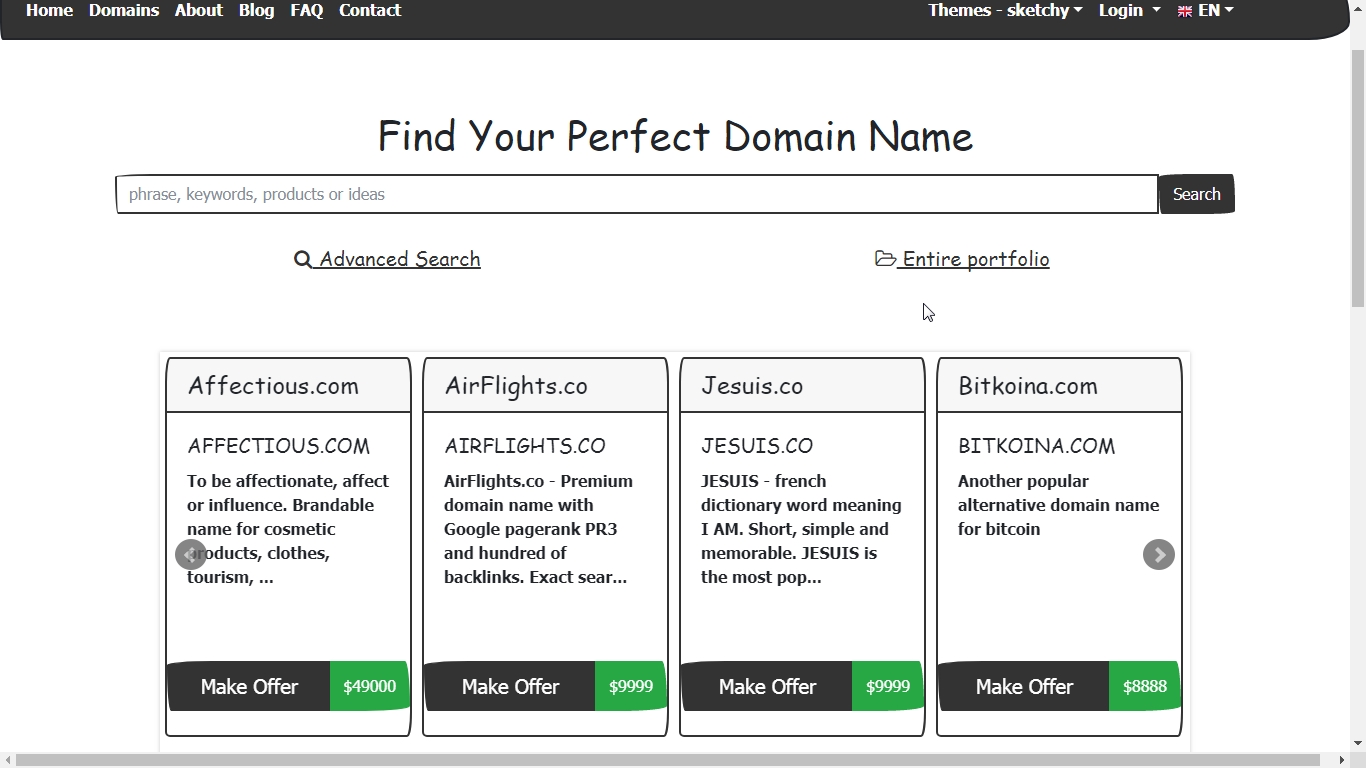Navigate to the Blog menu item
This screenshot has height=768, width=1366.
point(256,10)
